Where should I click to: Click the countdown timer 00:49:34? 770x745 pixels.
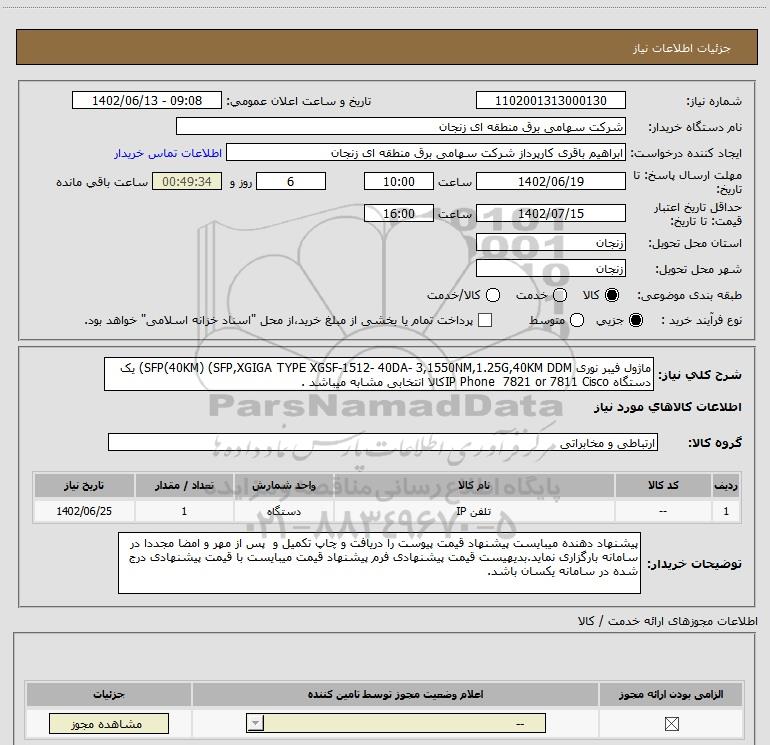(187, 182)
